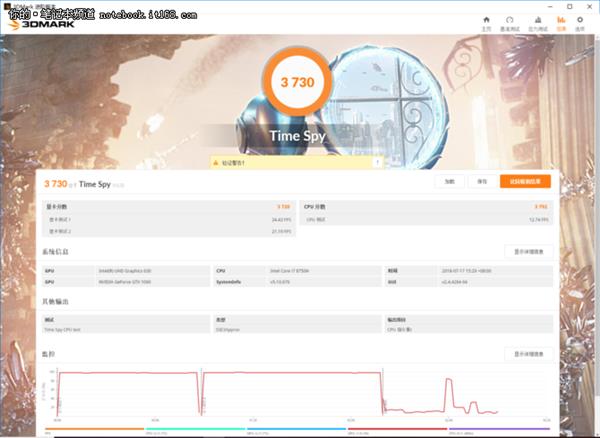Image resolution: width=600 pixels, height=438 pixels.
Task: Toggle the purple legend bar under chart
Action: pyautogui.click(x=499, y=429)
